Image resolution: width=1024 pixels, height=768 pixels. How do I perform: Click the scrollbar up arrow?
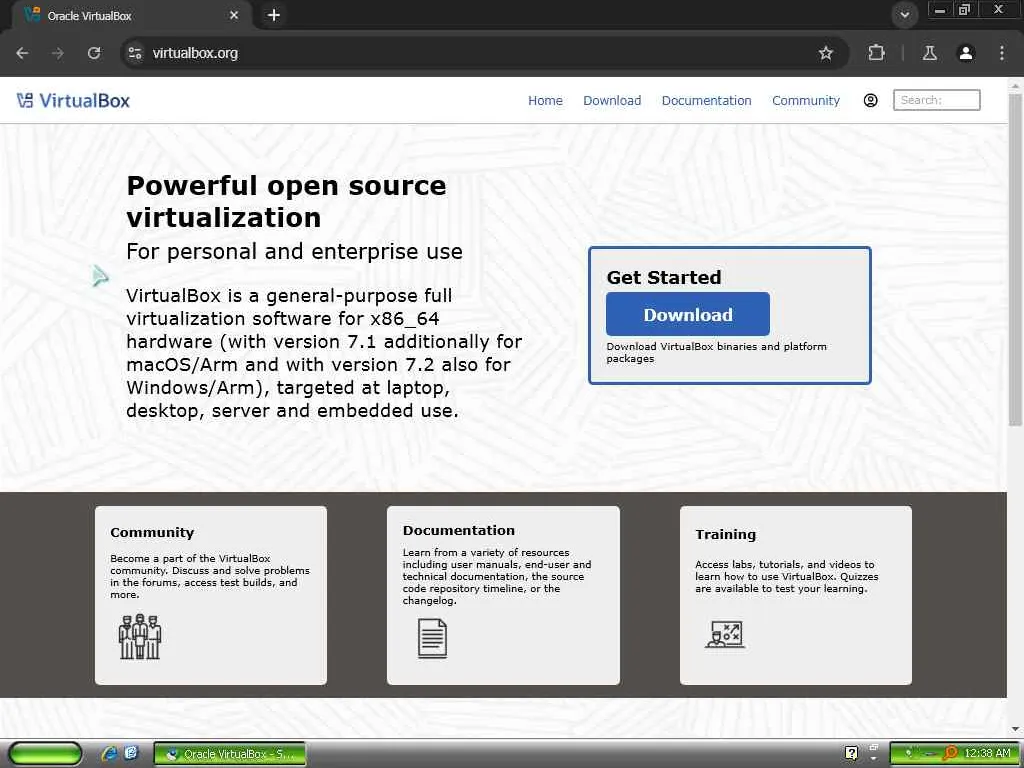click(1015, 86)
